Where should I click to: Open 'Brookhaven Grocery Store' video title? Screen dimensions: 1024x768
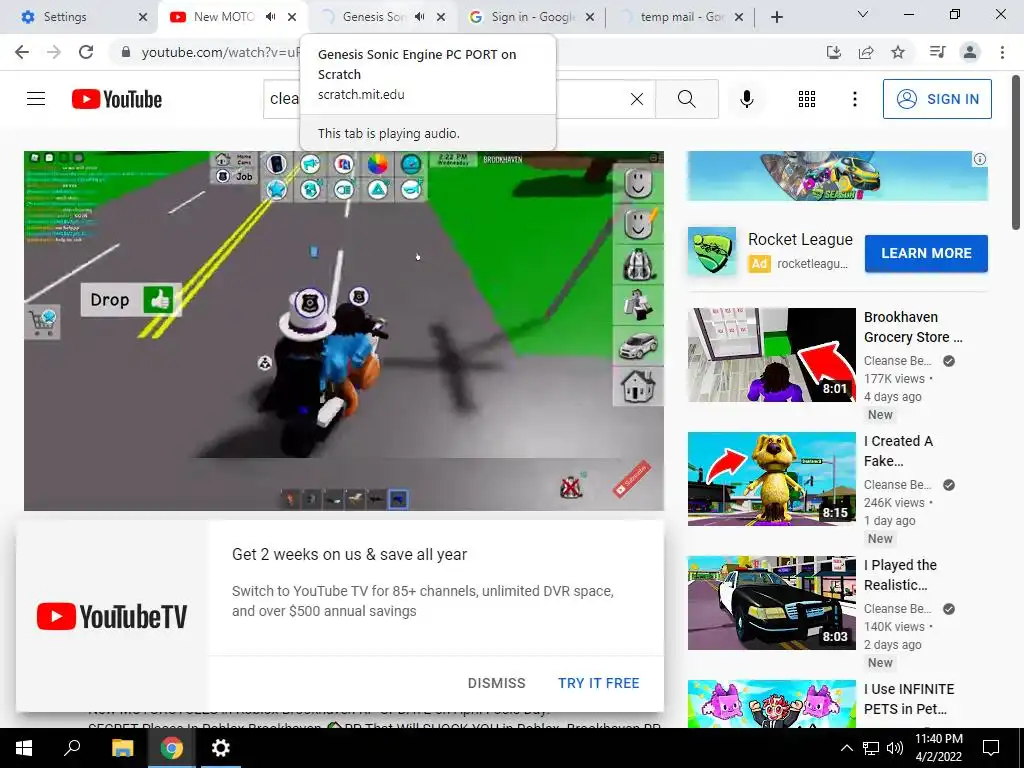[x=913, y=327]
